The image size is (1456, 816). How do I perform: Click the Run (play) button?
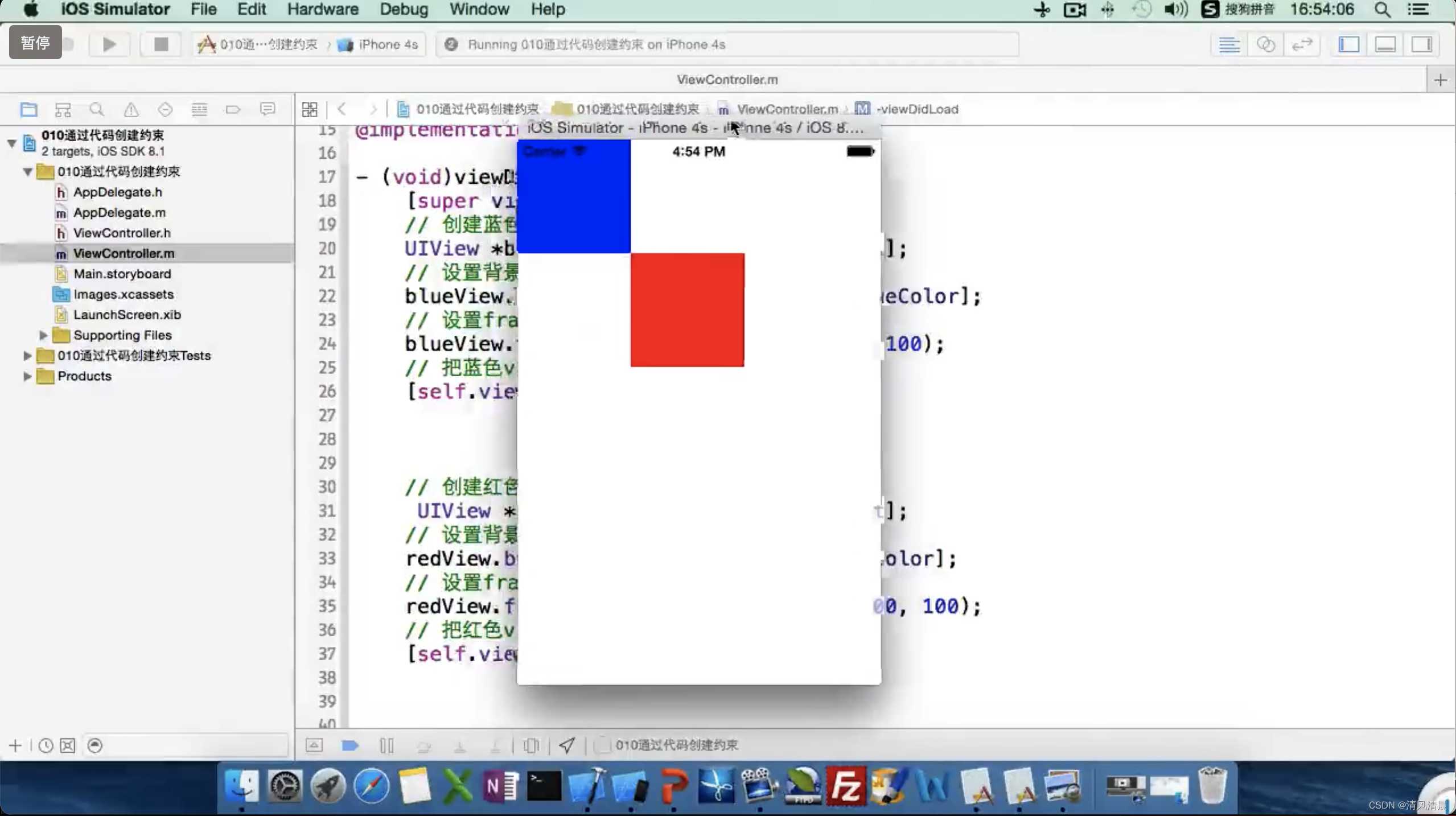[109, 44]
